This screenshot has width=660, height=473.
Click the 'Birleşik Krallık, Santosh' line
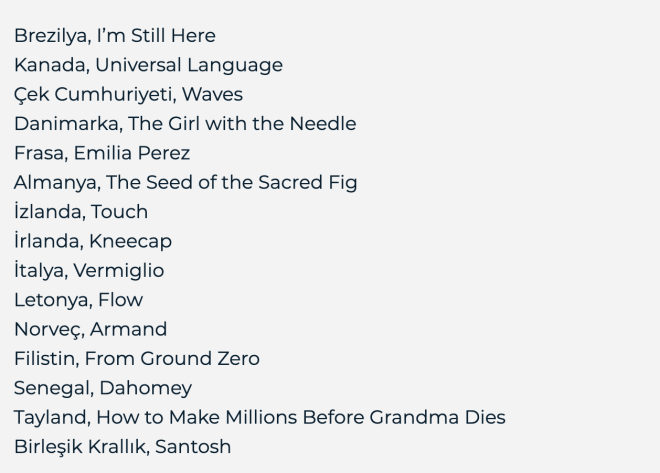click(122, 446)
